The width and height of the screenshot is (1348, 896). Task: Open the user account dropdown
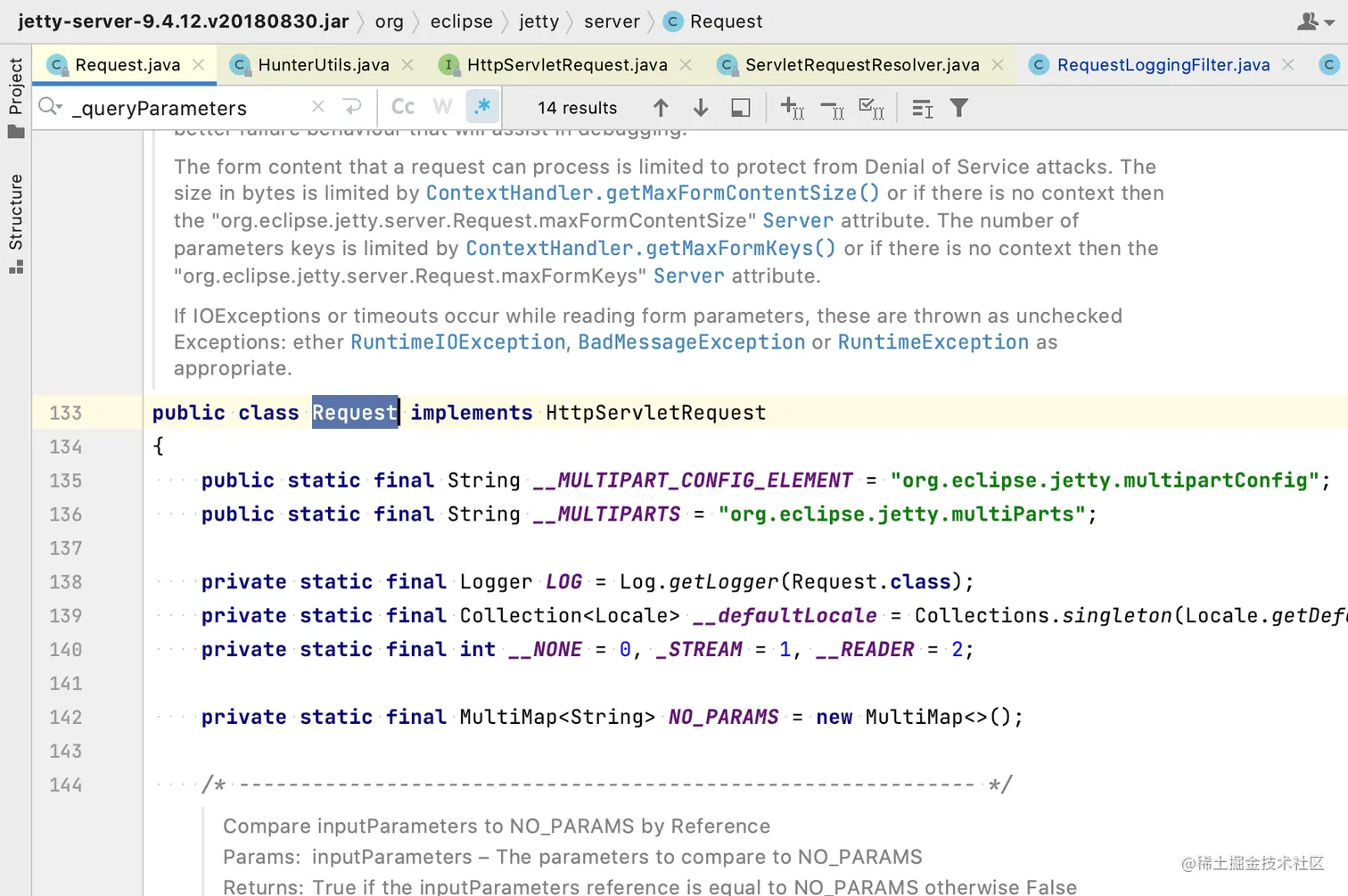point(1315,21)
